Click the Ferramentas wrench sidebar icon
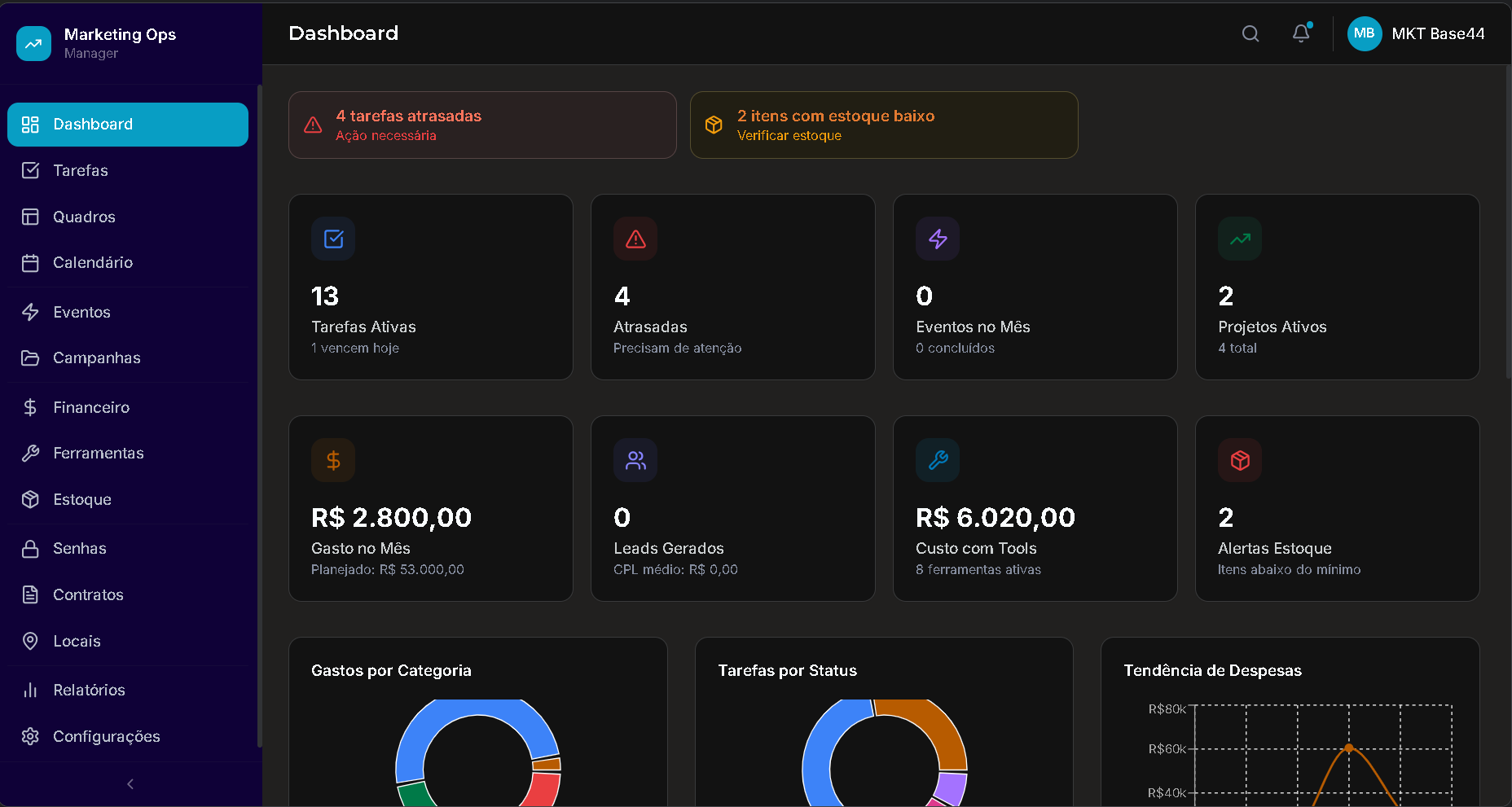This screenshot has height=807, width=1512. click(x=30, y=454)
